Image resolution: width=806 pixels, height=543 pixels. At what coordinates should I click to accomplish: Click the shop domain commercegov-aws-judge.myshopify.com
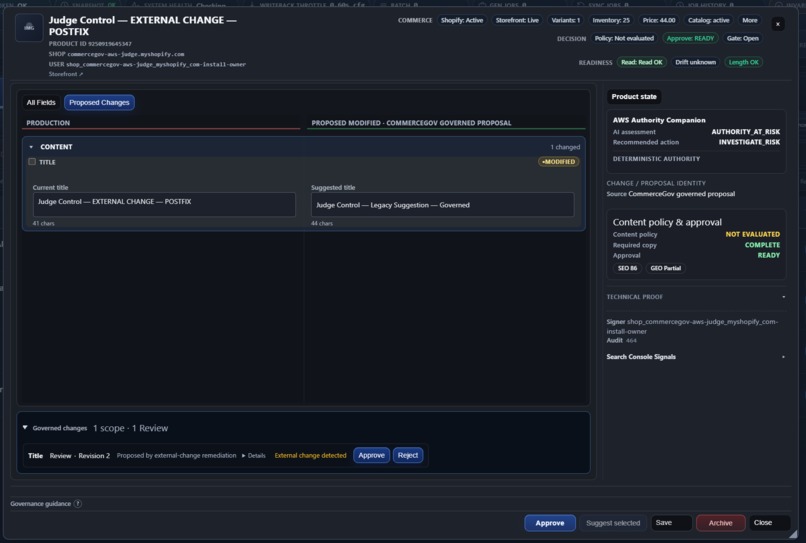(125, 54)
